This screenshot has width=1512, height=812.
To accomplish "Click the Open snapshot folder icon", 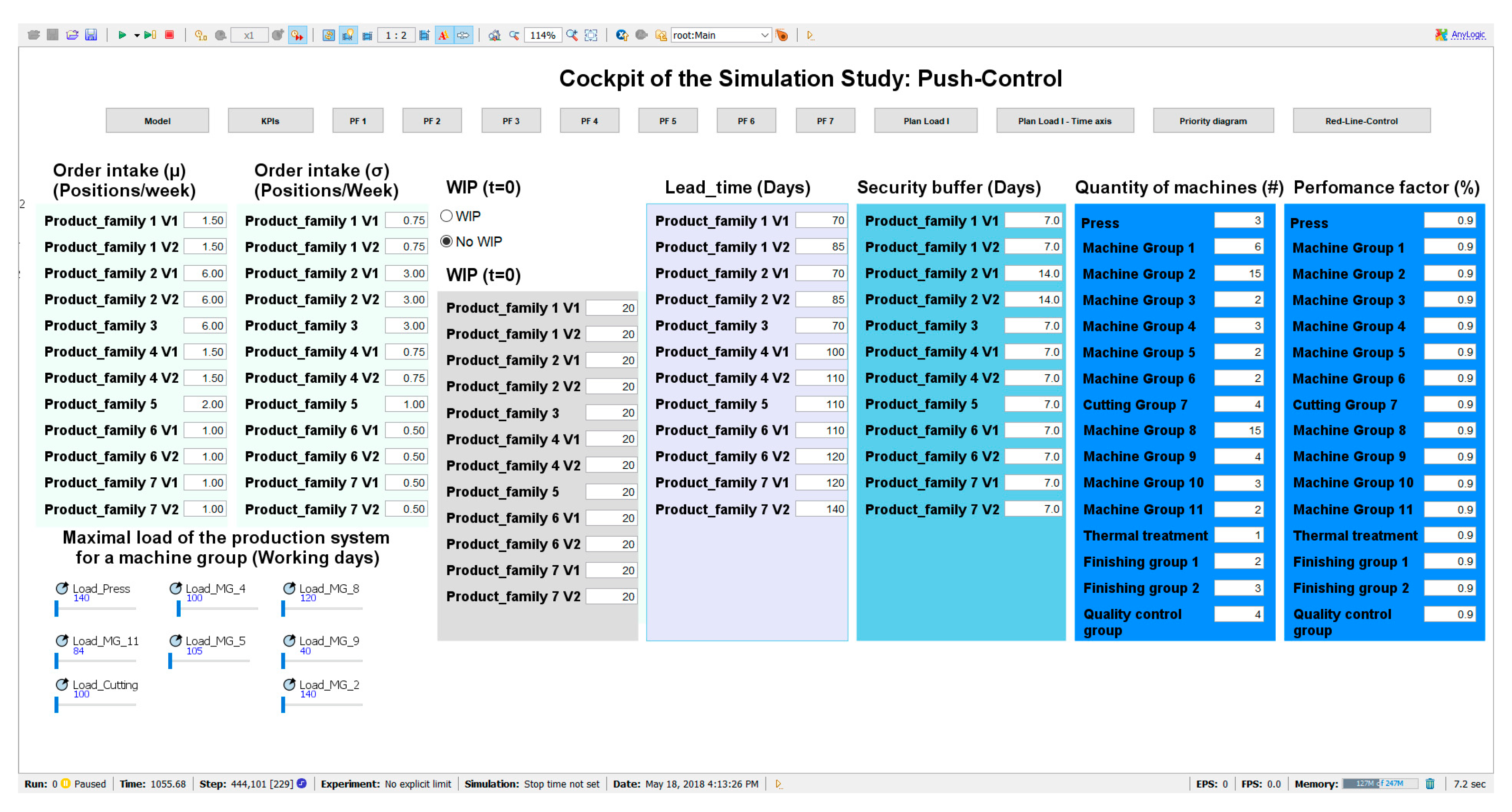I will (72, 35).
